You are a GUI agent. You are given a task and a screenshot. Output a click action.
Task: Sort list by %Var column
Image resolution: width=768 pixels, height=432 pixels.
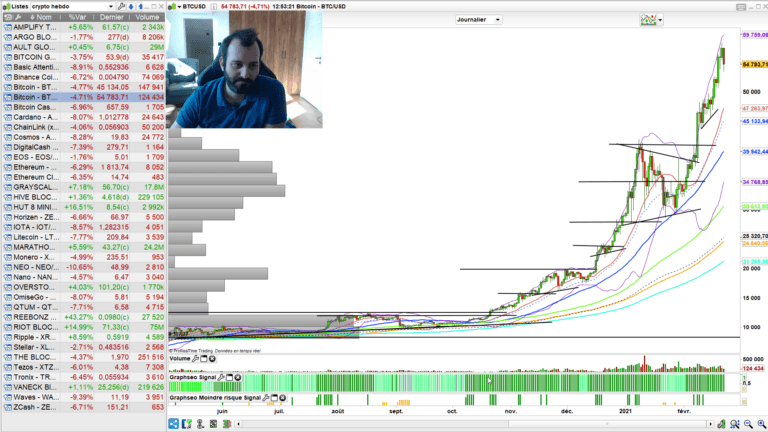pyautogui.click(x=81, y=17)
